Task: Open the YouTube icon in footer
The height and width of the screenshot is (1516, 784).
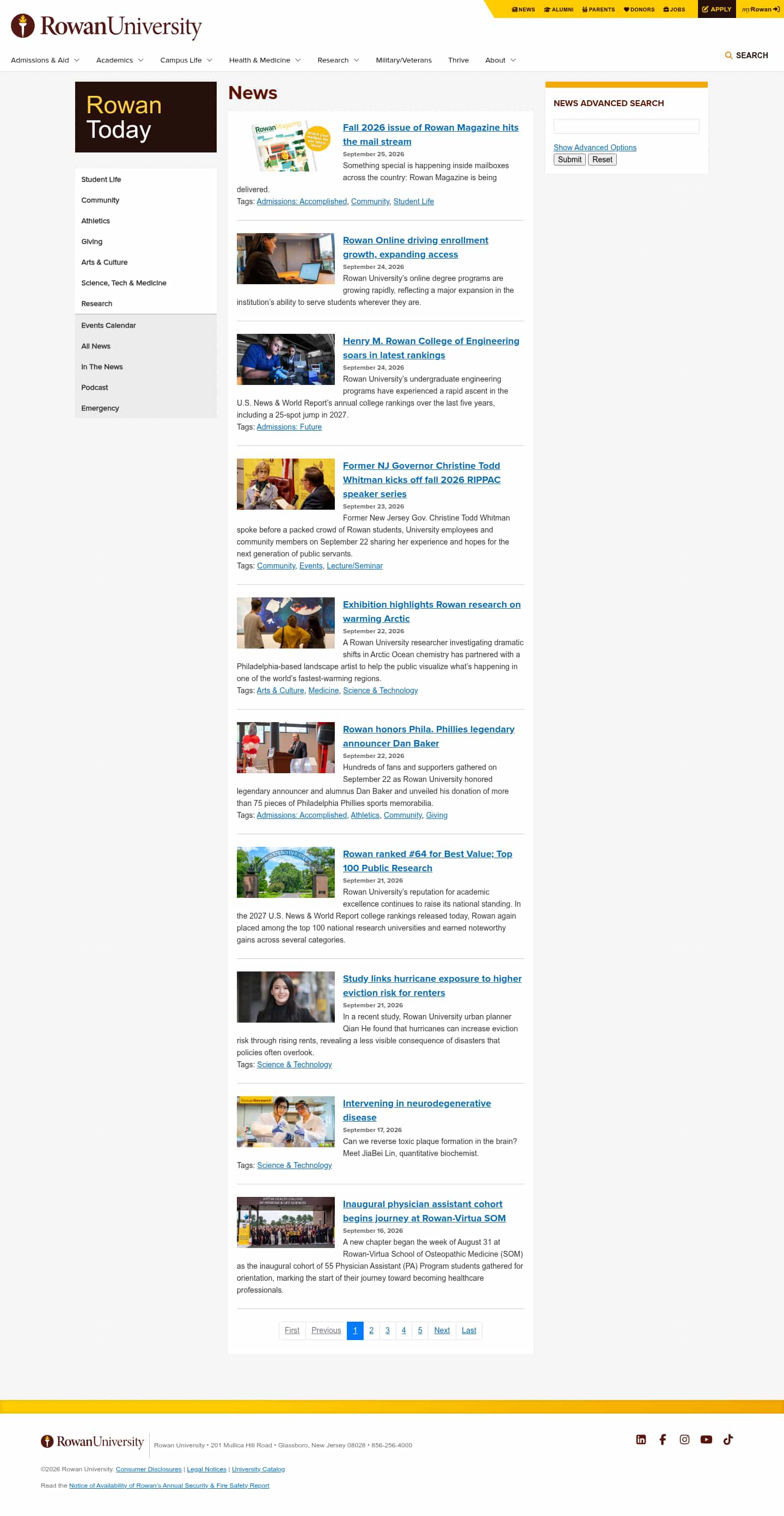Action: 706,1439
